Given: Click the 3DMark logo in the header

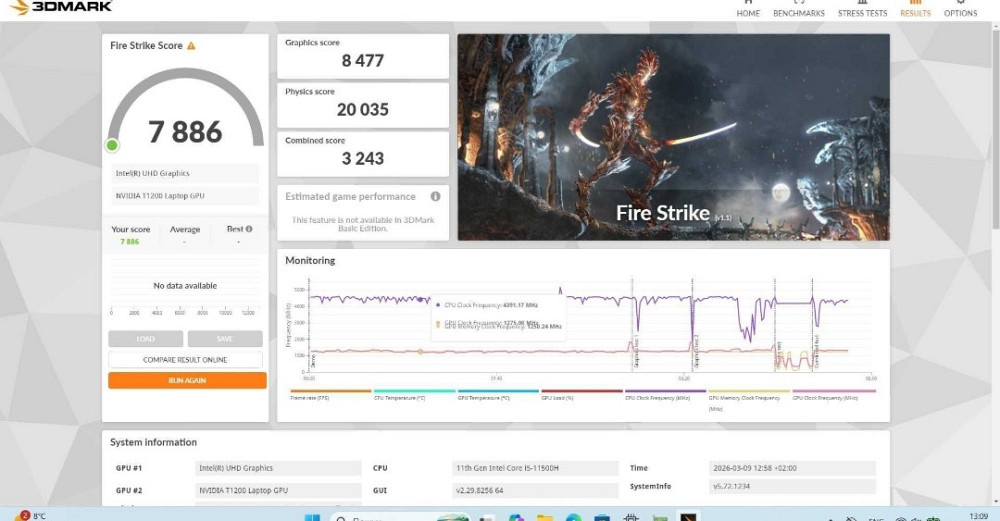Looking at the screenshot, I should pos(60,7).
